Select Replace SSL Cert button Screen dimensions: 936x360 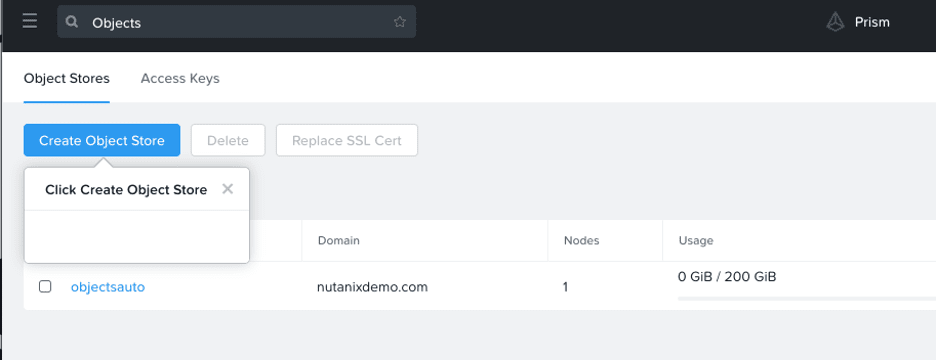point(347,140)
